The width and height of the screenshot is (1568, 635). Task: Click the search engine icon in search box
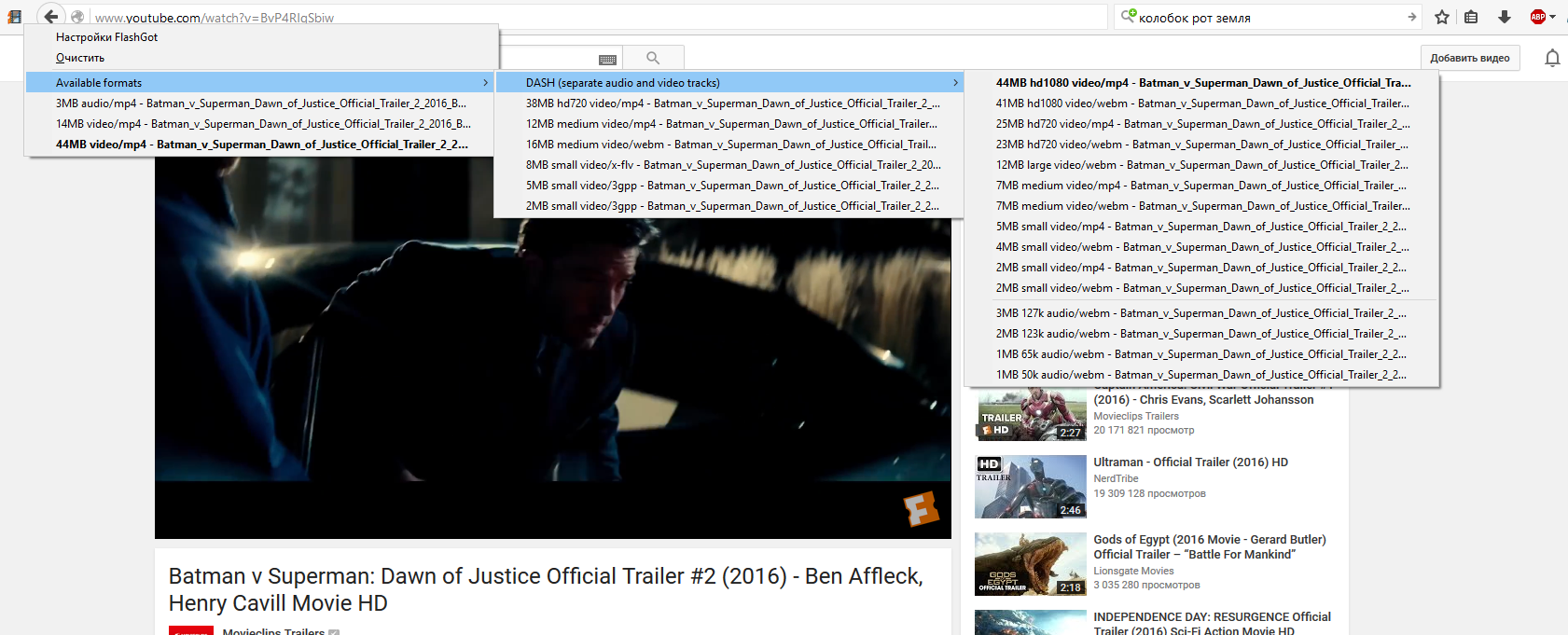1129,16
